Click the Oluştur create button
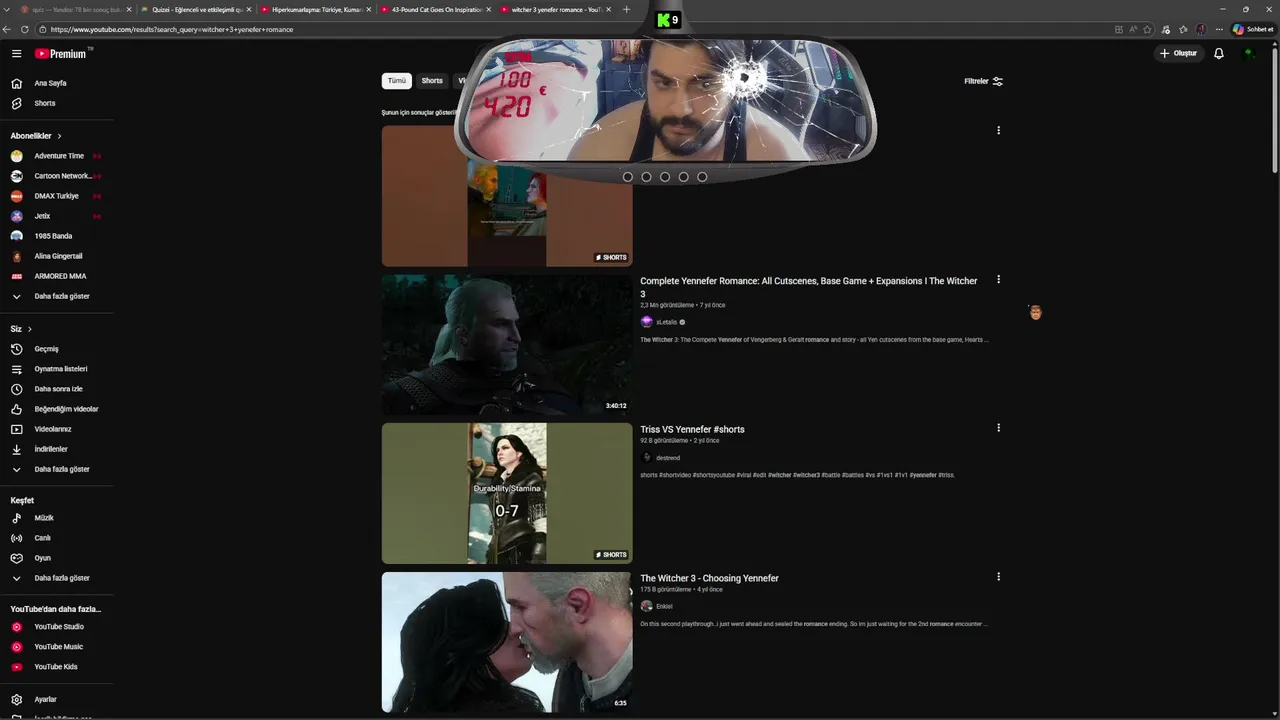 pos(1178,53)
